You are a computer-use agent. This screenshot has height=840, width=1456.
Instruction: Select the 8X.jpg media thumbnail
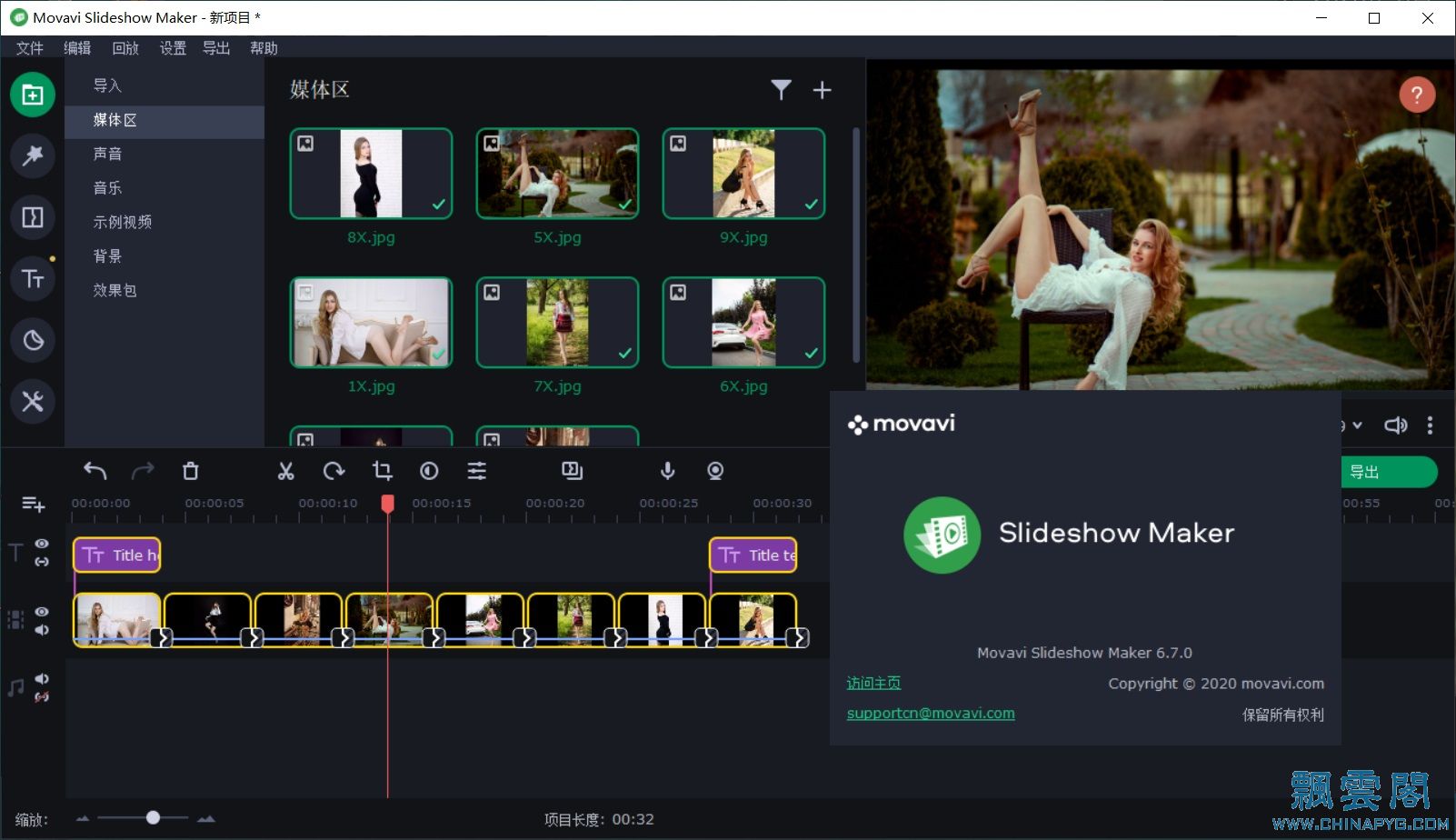[371, 174]
